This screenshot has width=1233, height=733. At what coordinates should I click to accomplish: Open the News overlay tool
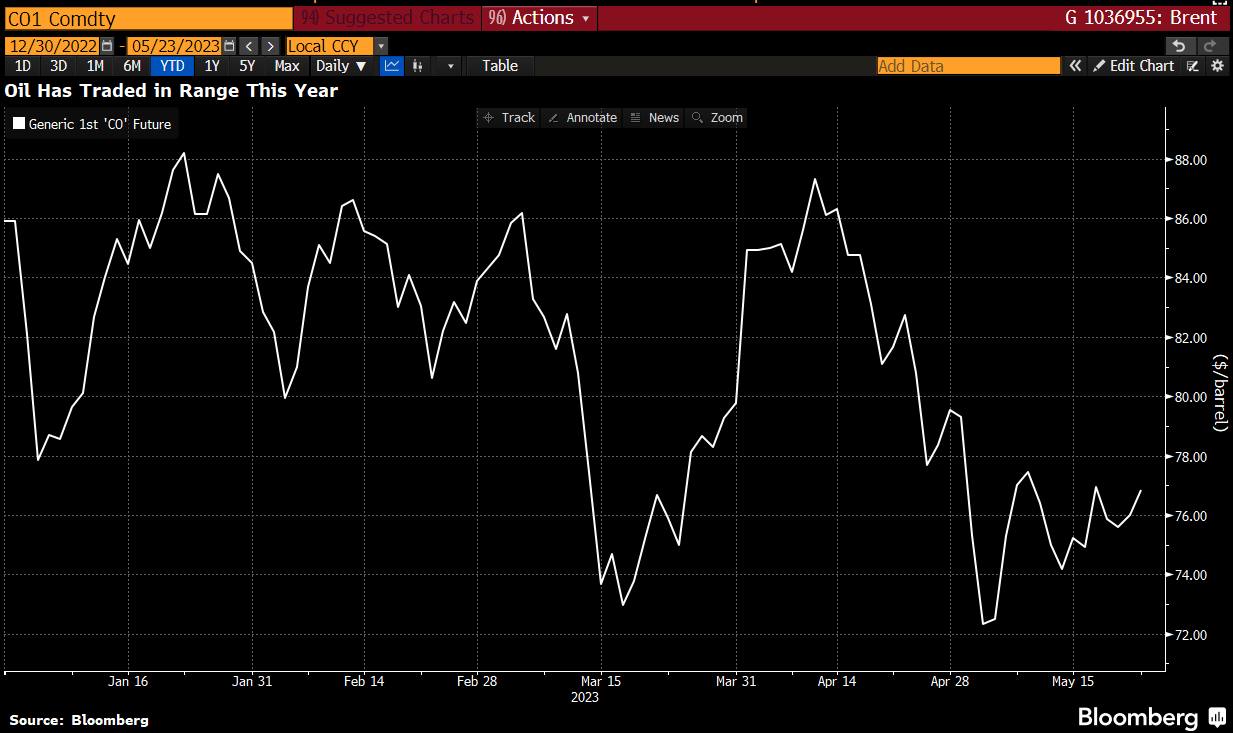654,117
